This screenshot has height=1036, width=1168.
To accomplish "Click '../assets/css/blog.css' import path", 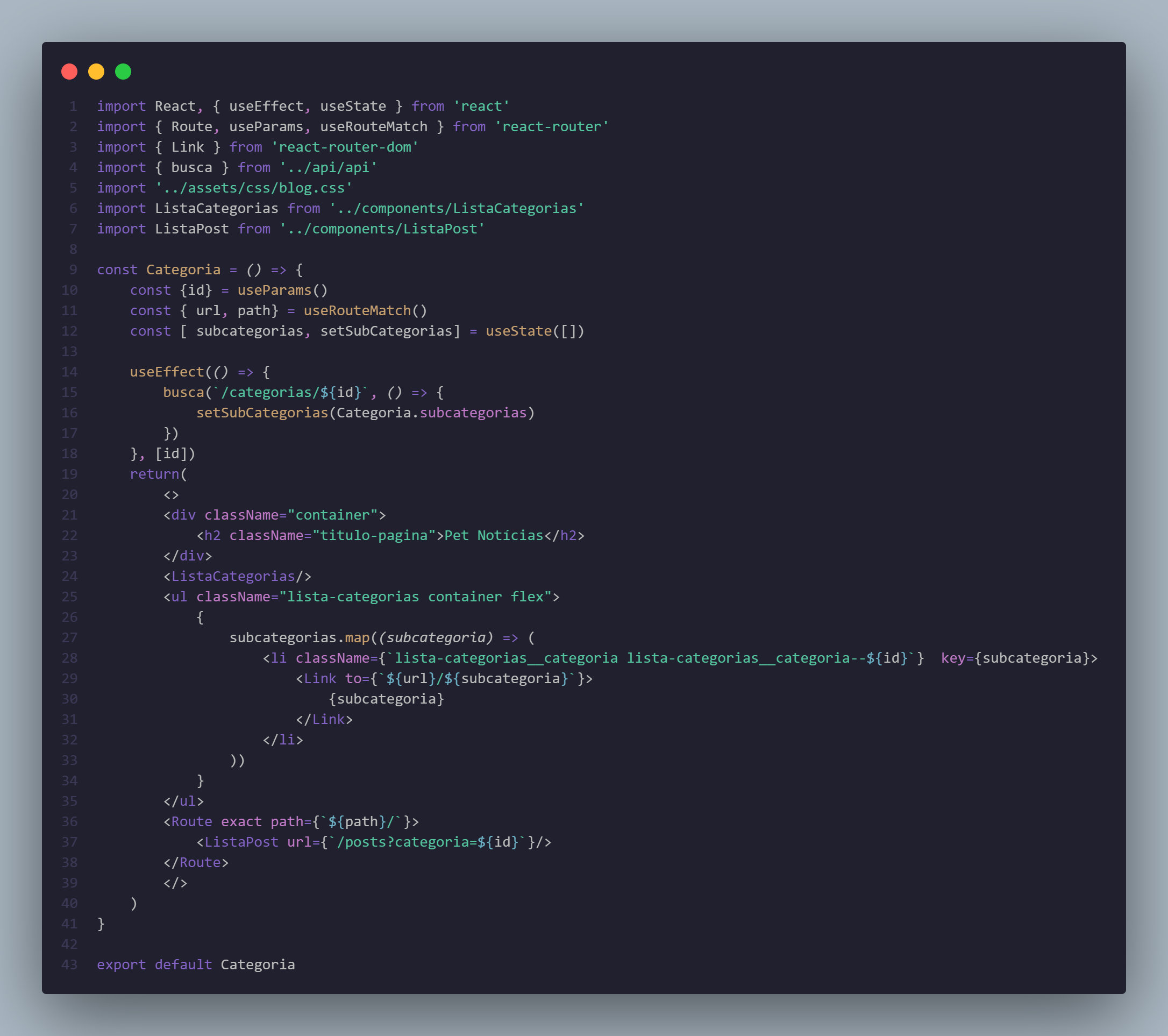I will click(254, 188).
